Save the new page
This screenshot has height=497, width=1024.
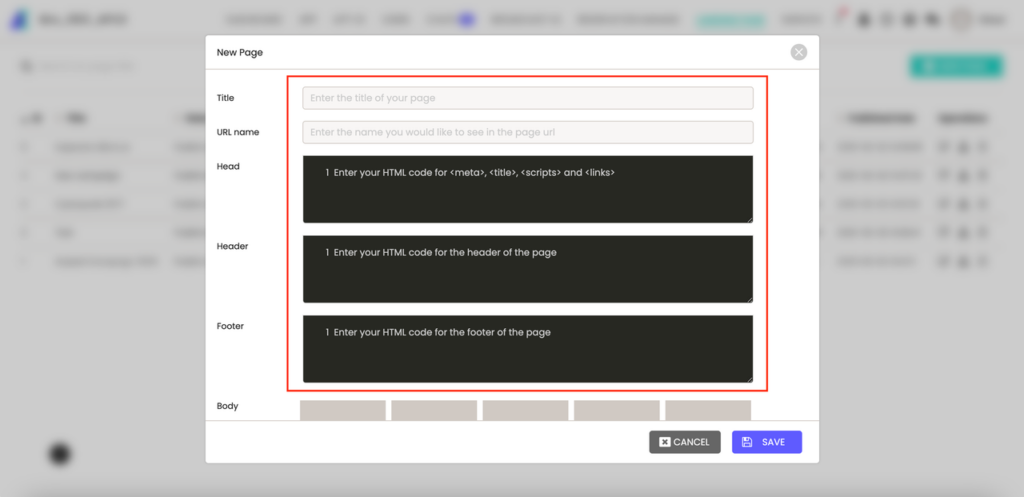(766, 442)
